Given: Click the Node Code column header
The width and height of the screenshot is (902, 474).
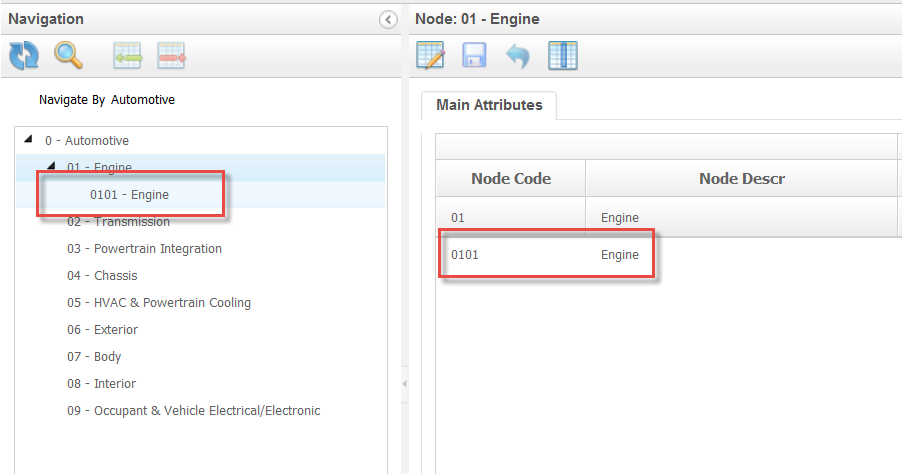Looking at the screenshot, I should point(511,178).
